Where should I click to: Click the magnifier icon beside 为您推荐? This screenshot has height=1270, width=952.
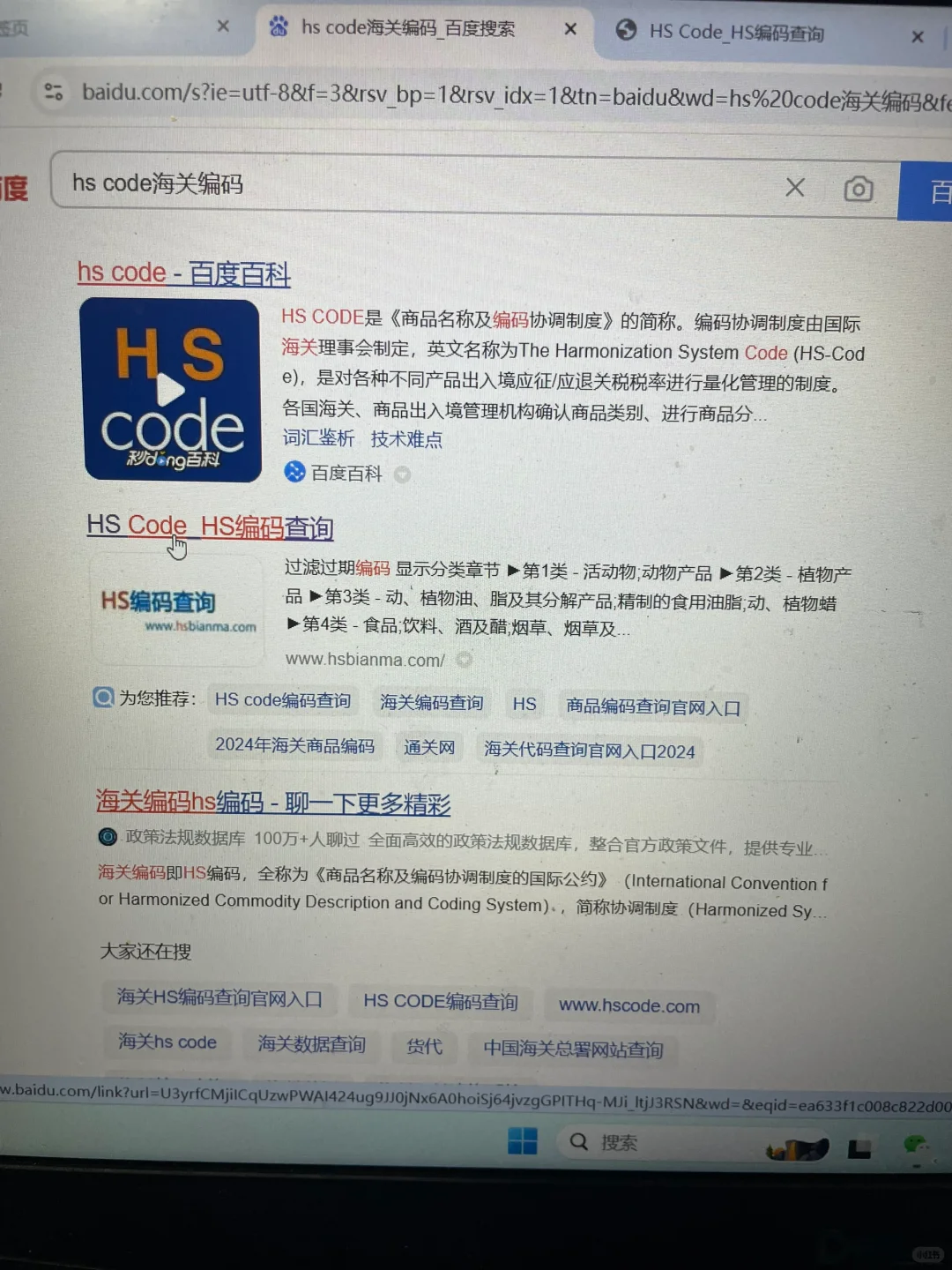103,697
